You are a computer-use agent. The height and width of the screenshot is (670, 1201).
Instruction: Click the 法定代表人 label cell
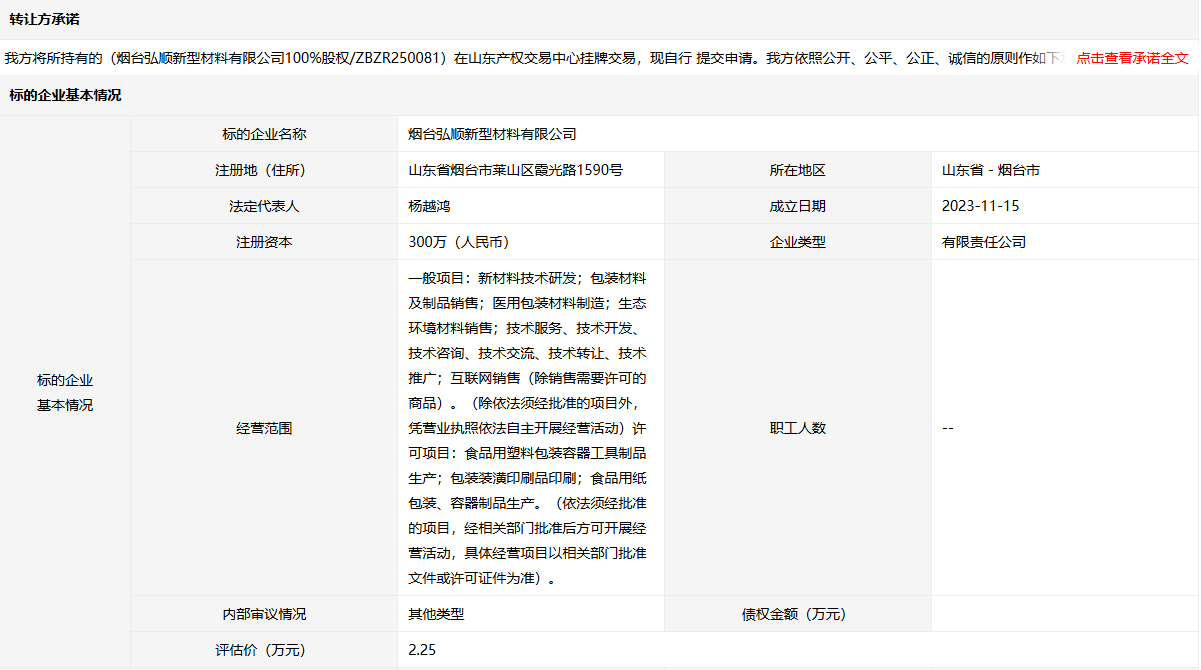pos(264,206)
